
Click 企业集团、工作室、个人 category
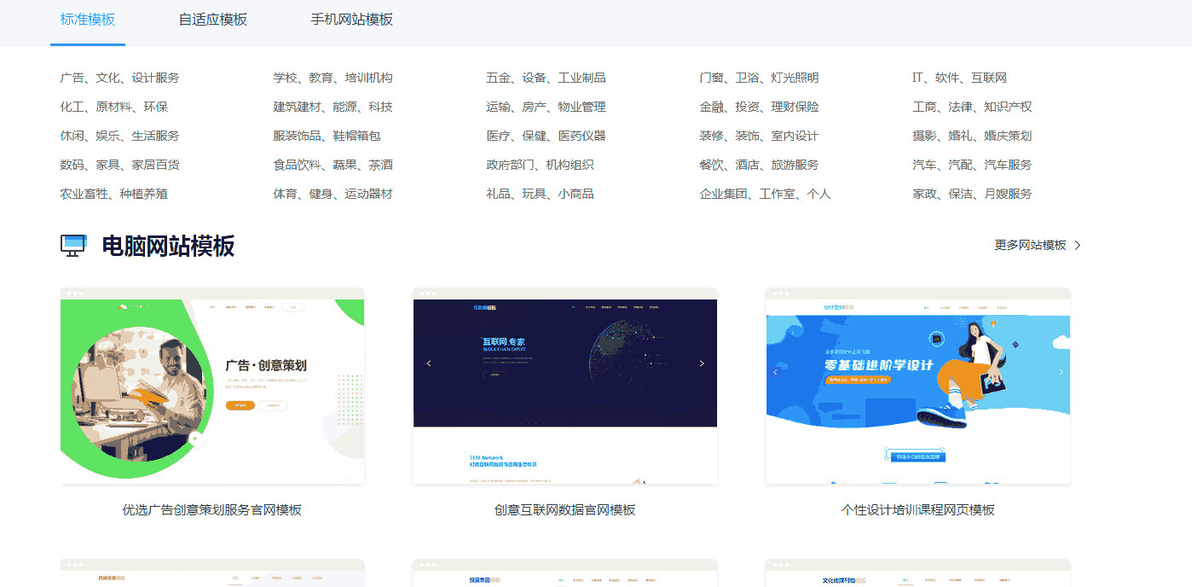coord(765,193)
